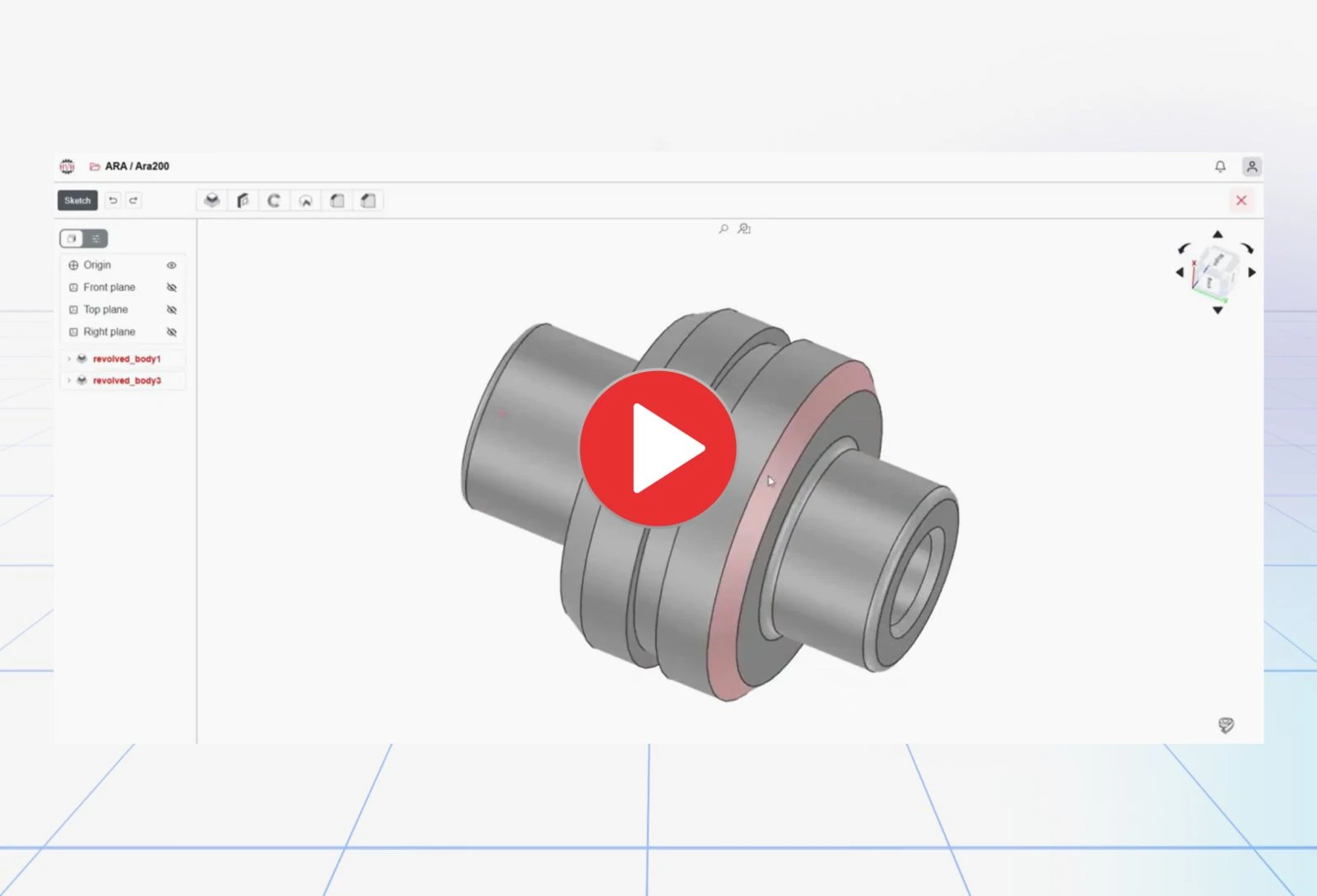Click the zoom magnifier icon in viewport

pyautogui.click(x=724, y=229)
